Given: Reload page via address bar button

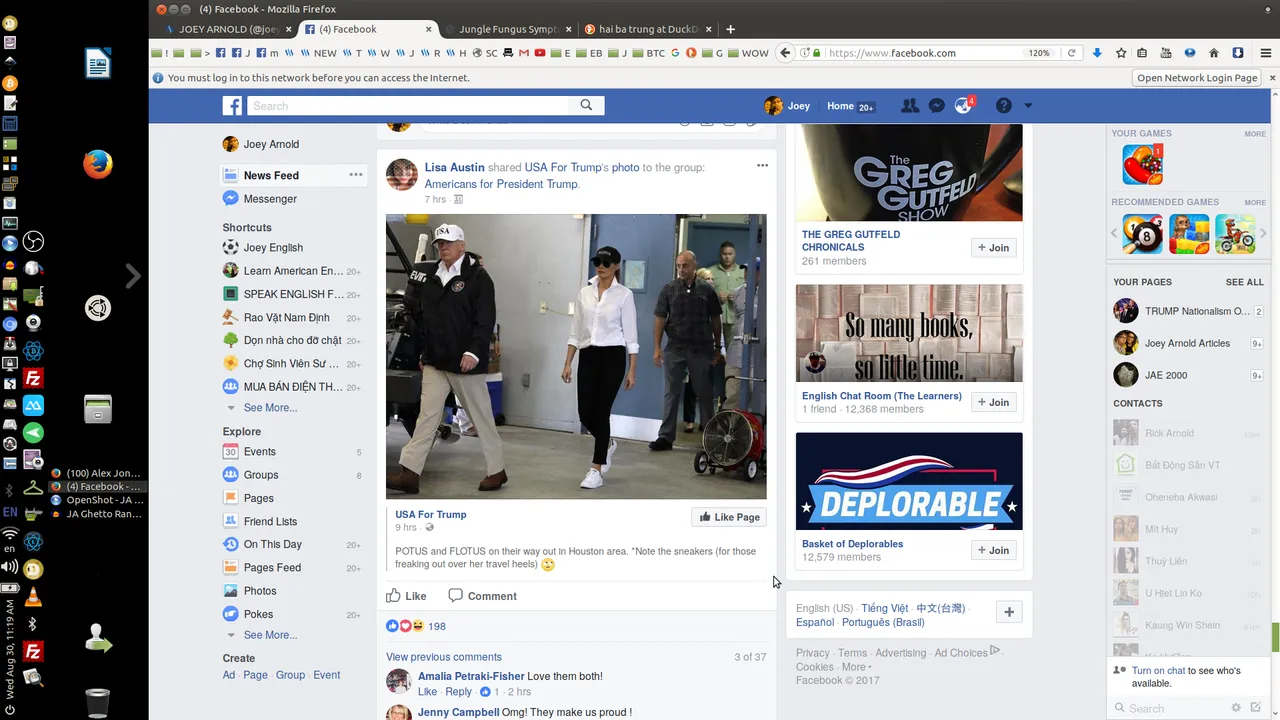Looking at the screenshot, I should pyautogui.click(x=1071, y=53).
